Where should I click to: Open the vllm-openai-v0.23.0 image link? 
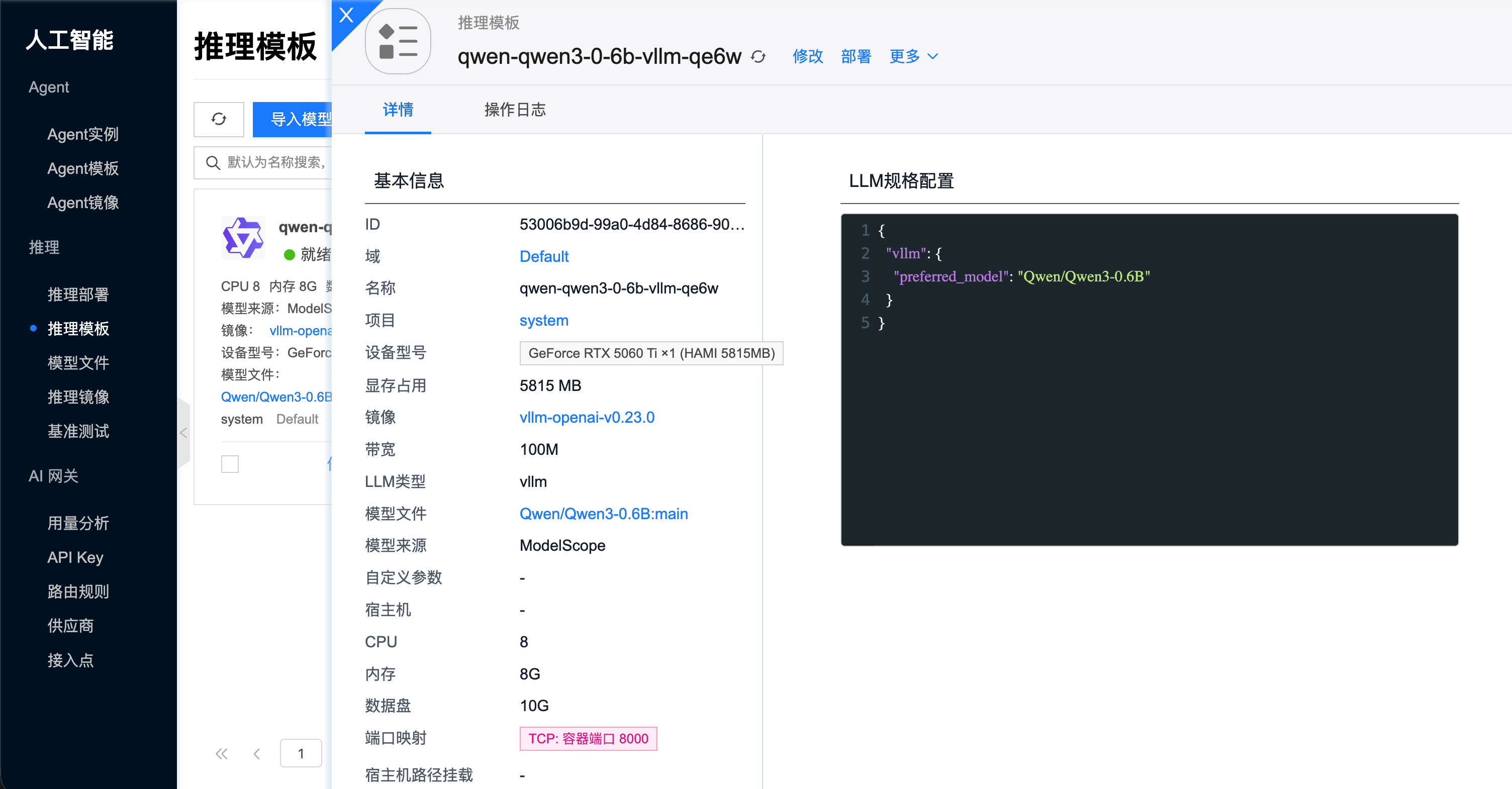click(587, 418)
